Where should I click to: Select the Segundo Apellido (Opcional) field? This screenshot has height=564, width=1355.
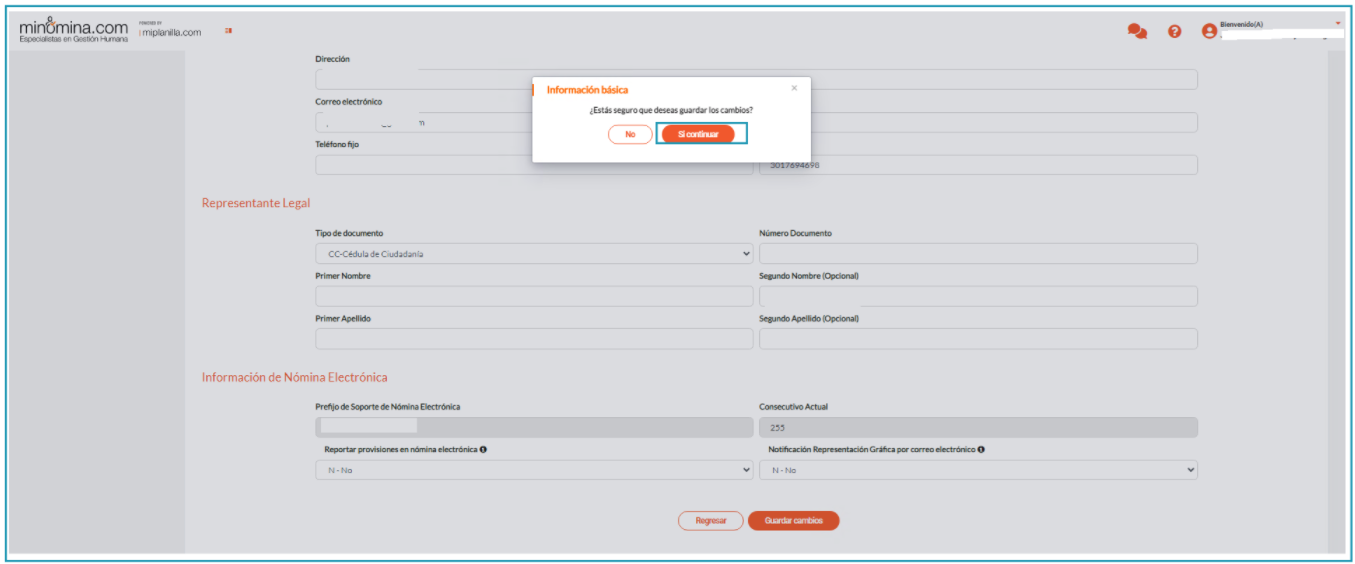(977, 339)
